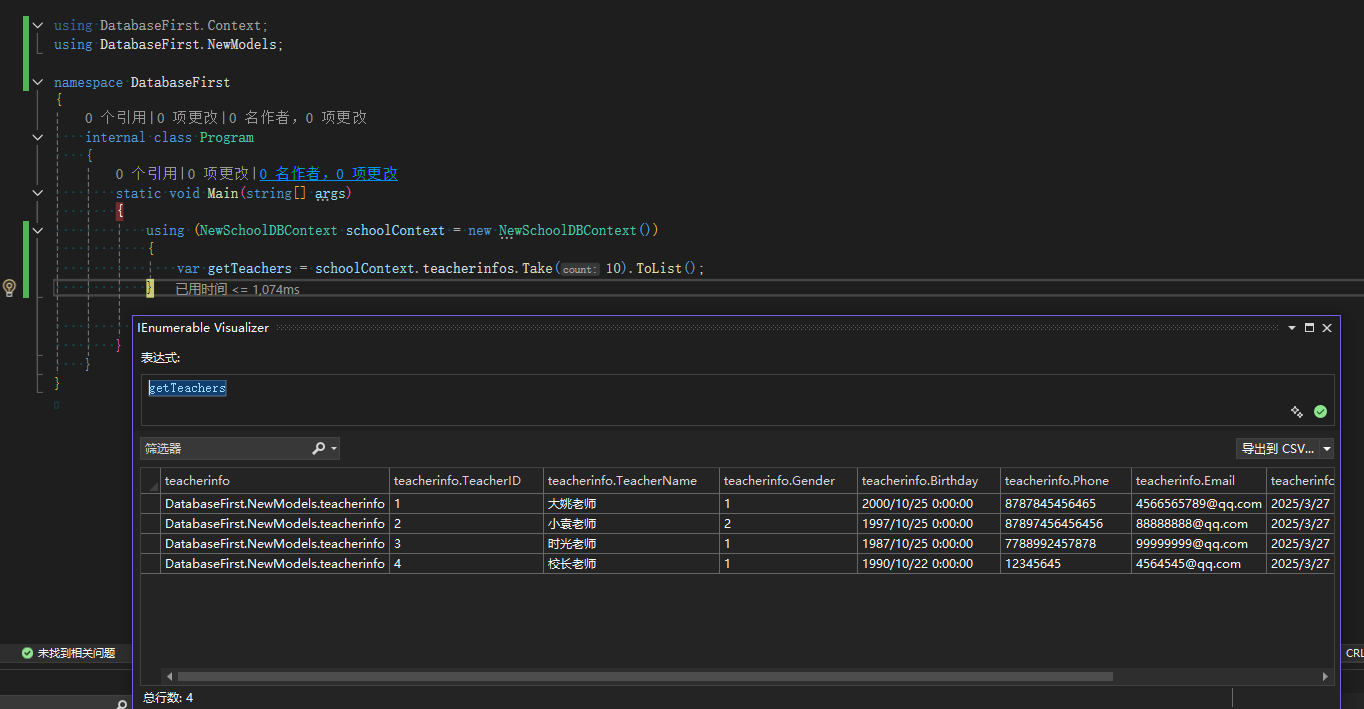Collapse the namespace DatabaseFirst code block
Screen dimensions: 1364x709
point(38,82)
